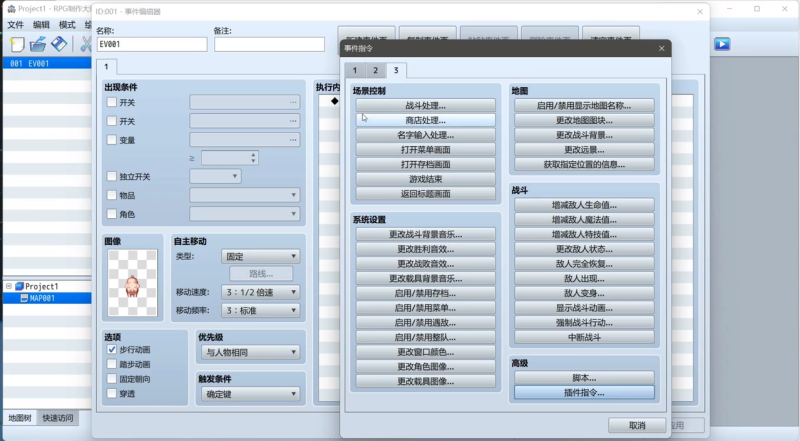Click the 更改战斗背景音乐 button
Image resolution: width=800 pixels, height=441 pixels.
click(426, 234)
